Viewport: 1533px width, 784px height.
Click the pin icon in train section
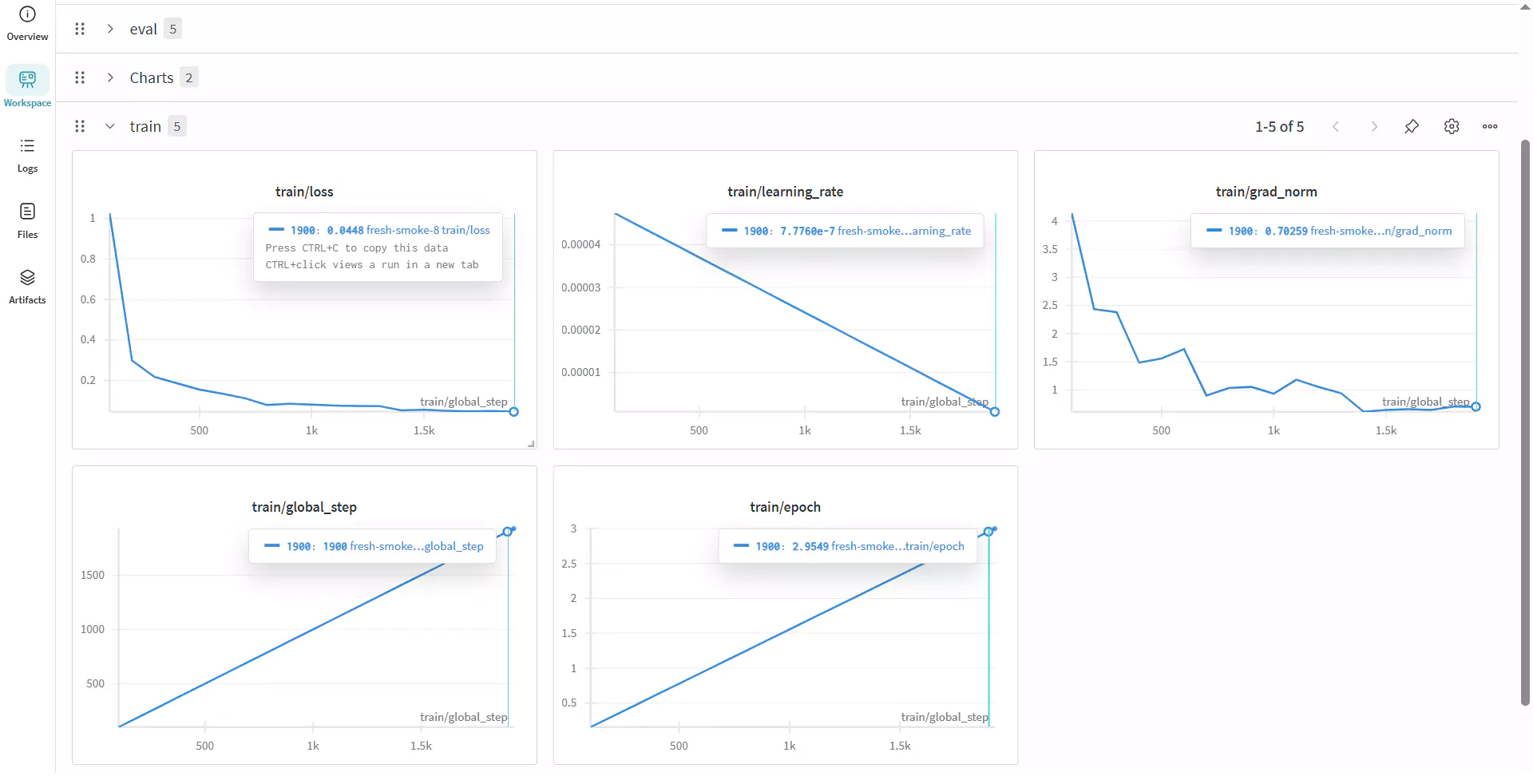(1412, 126)
